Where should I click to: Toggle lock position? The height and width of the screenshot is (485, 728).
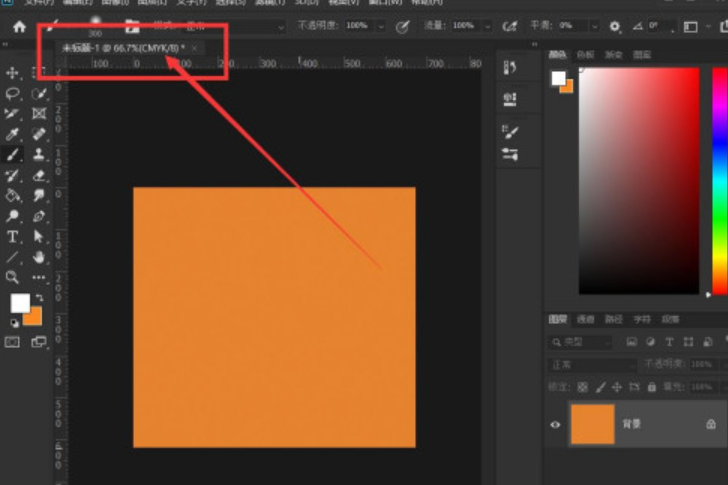(x=617, y=387)
